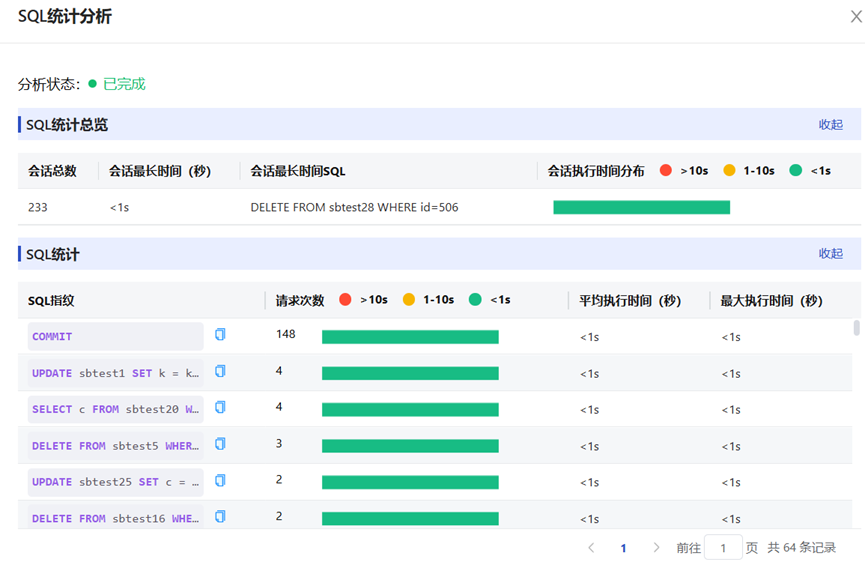Click the 已完成 analysis status
This screenshot has width=865, height=577.
pyautogui.click(x=124, y=84)
